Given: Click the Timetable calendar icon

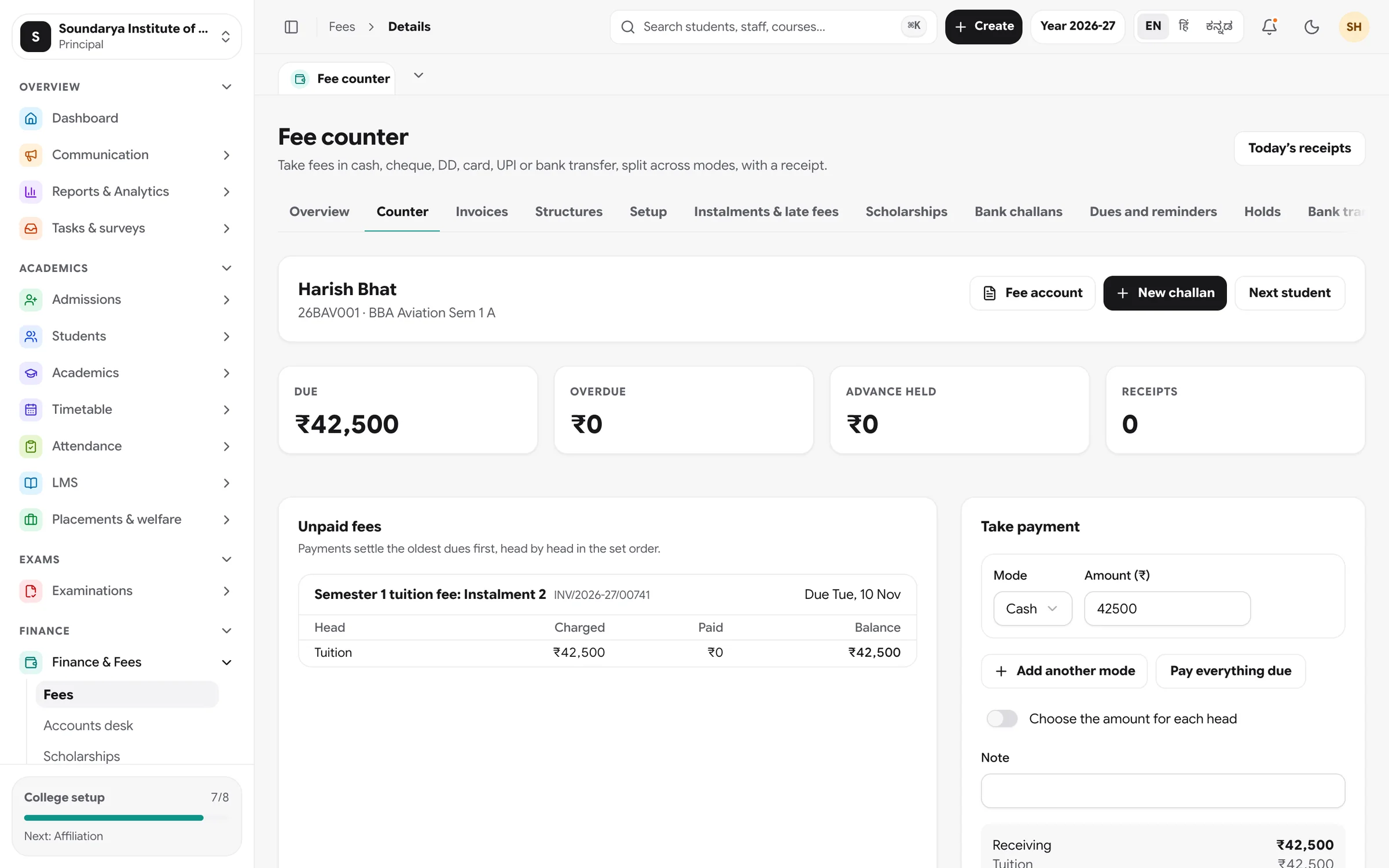Looking at the screenshot, I should (31, 409).
